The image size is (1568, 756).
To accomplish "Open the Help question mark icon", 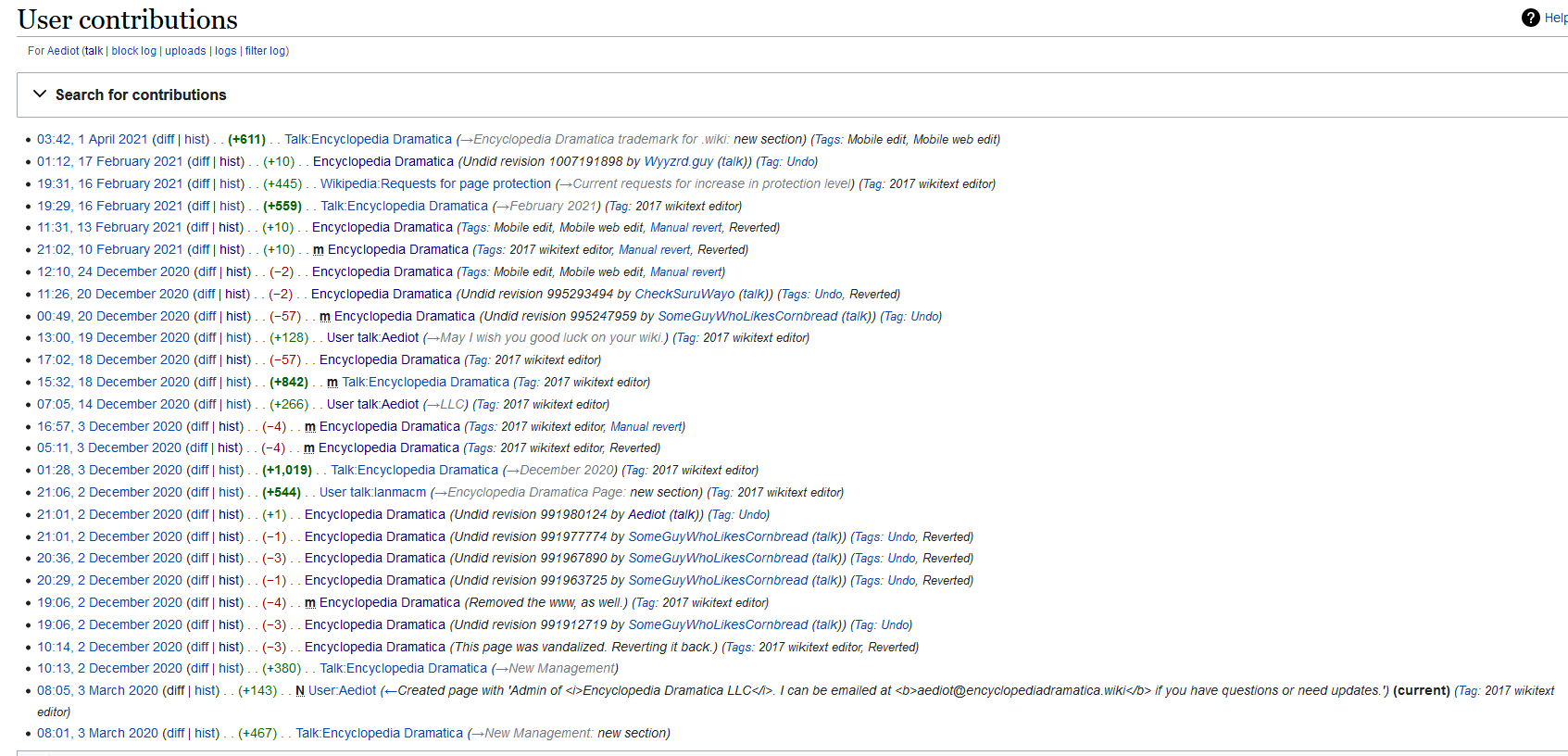I will coord(1530,18).
